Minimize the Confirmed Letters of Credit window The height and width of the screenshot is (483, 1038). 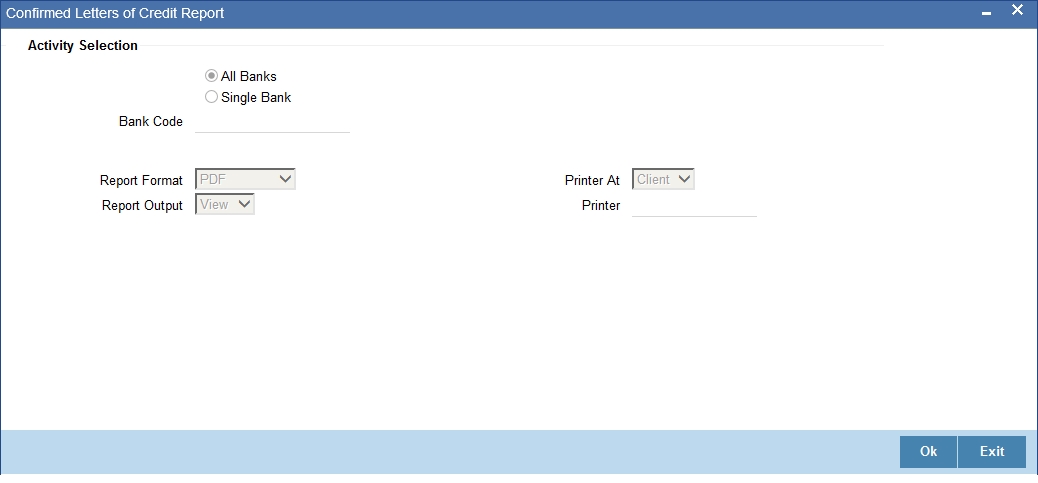[986, 14]
